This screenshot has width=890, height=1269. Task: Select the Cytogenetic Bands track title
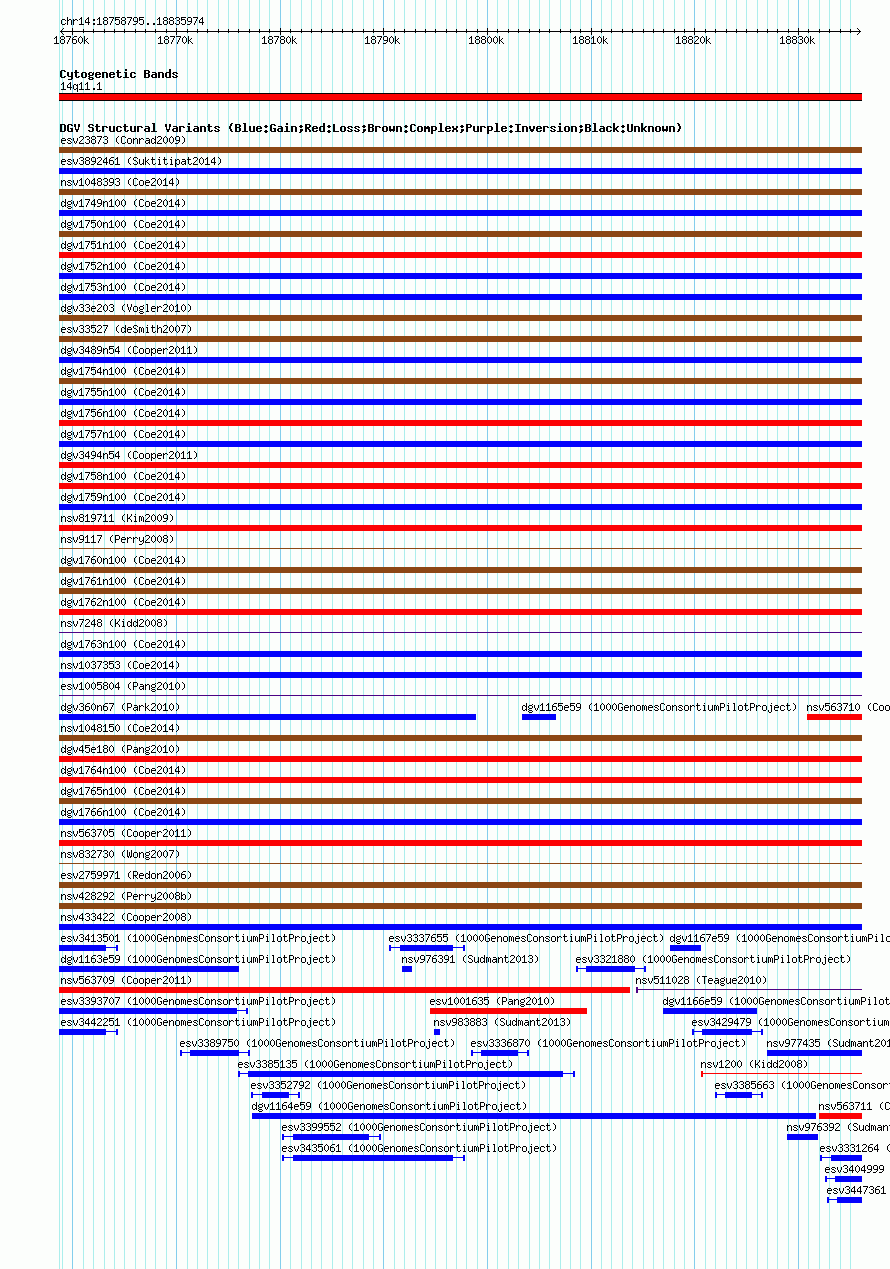(x=119, y=74)
